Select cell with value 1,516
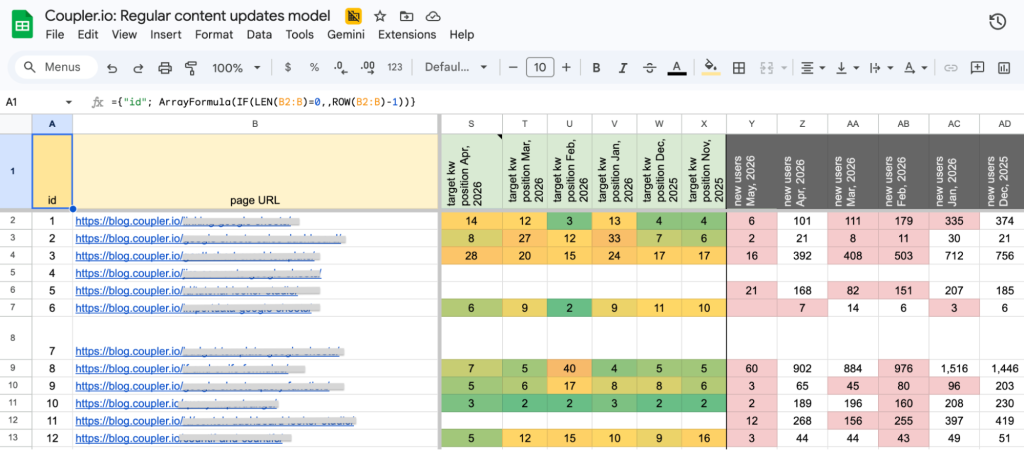Screen dimensions: 1024x450 click(x=954, y=368)
